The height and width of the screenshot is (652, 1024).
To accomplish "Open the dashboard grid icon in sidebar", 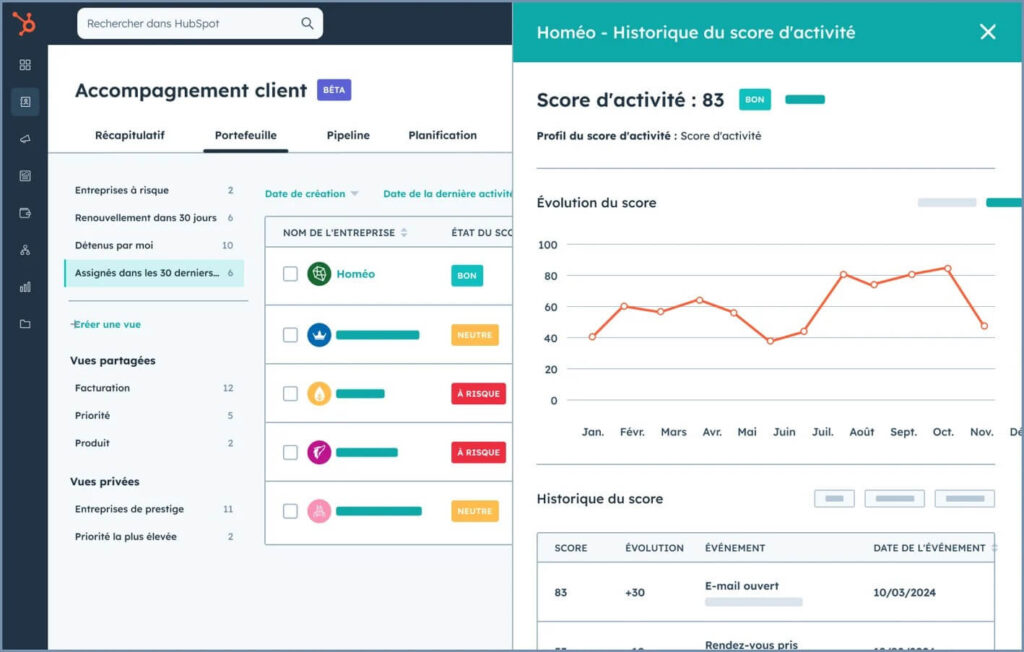I will [25, 65].
